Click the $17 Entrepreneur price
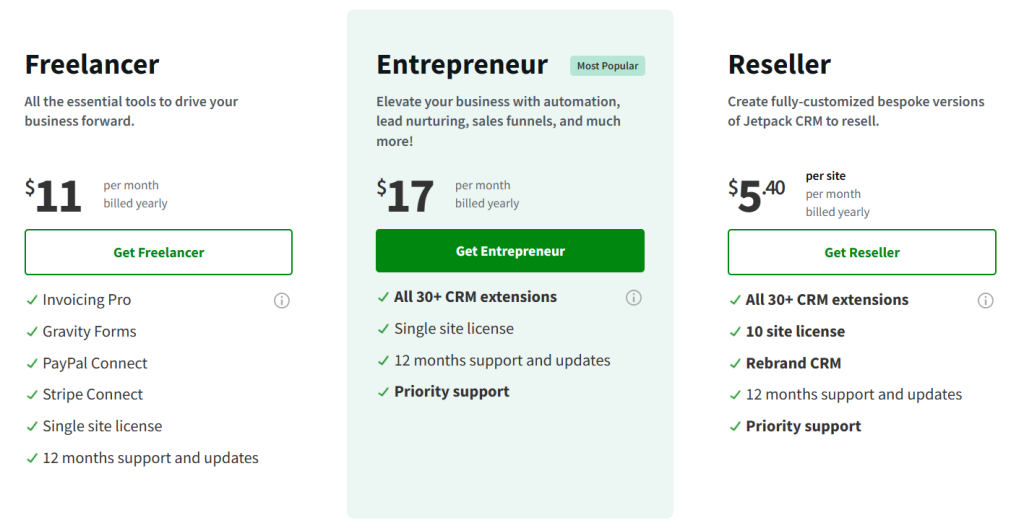Viewport: 1024px width, 531px height. [x=405, y=195]
